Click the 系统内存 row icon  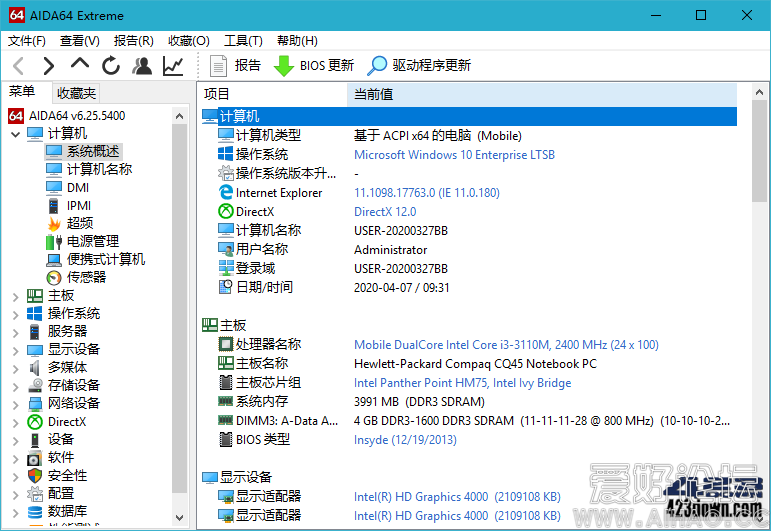(x=226, y=401)
